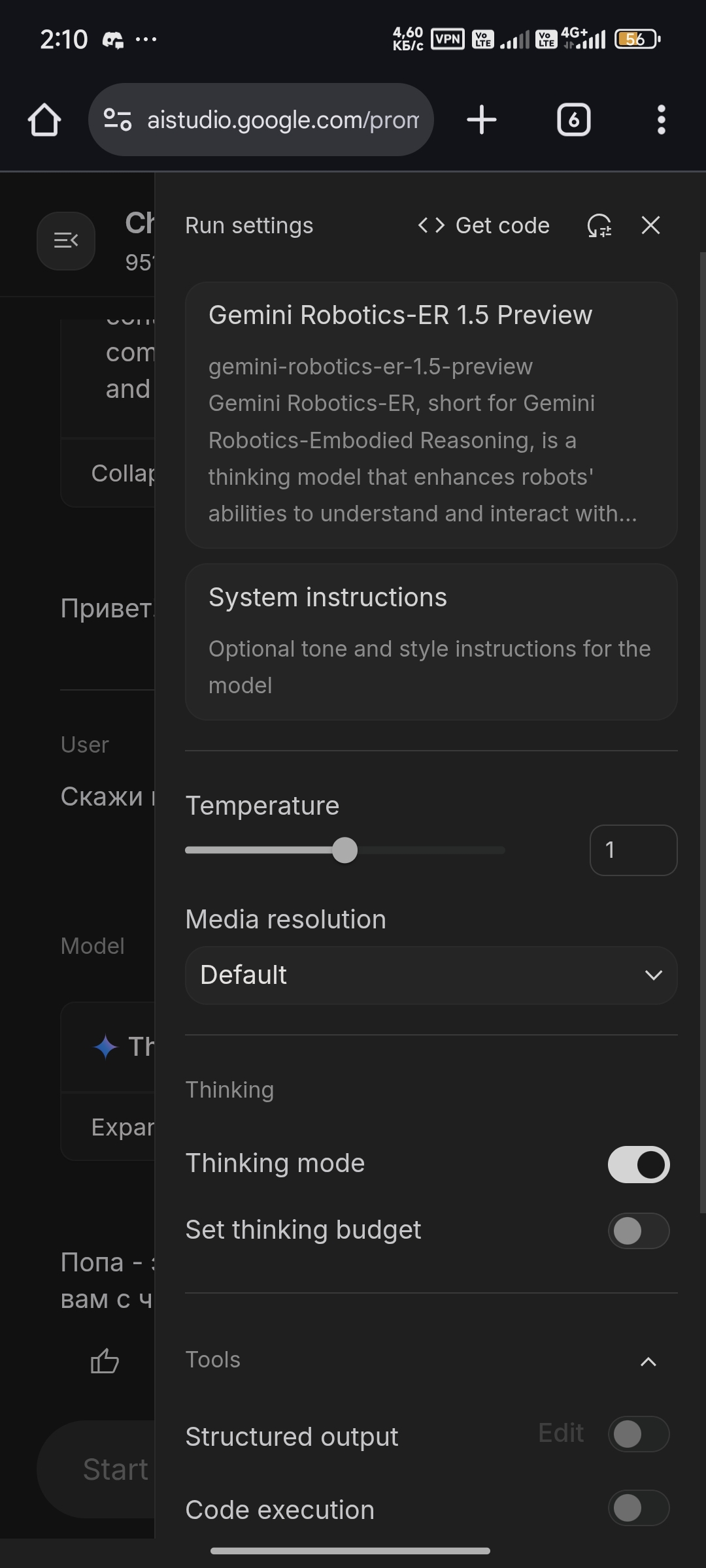Screen dimensions: 706x1568
Task: Tap the site settings icon in address bar
Action: point(118,120)
